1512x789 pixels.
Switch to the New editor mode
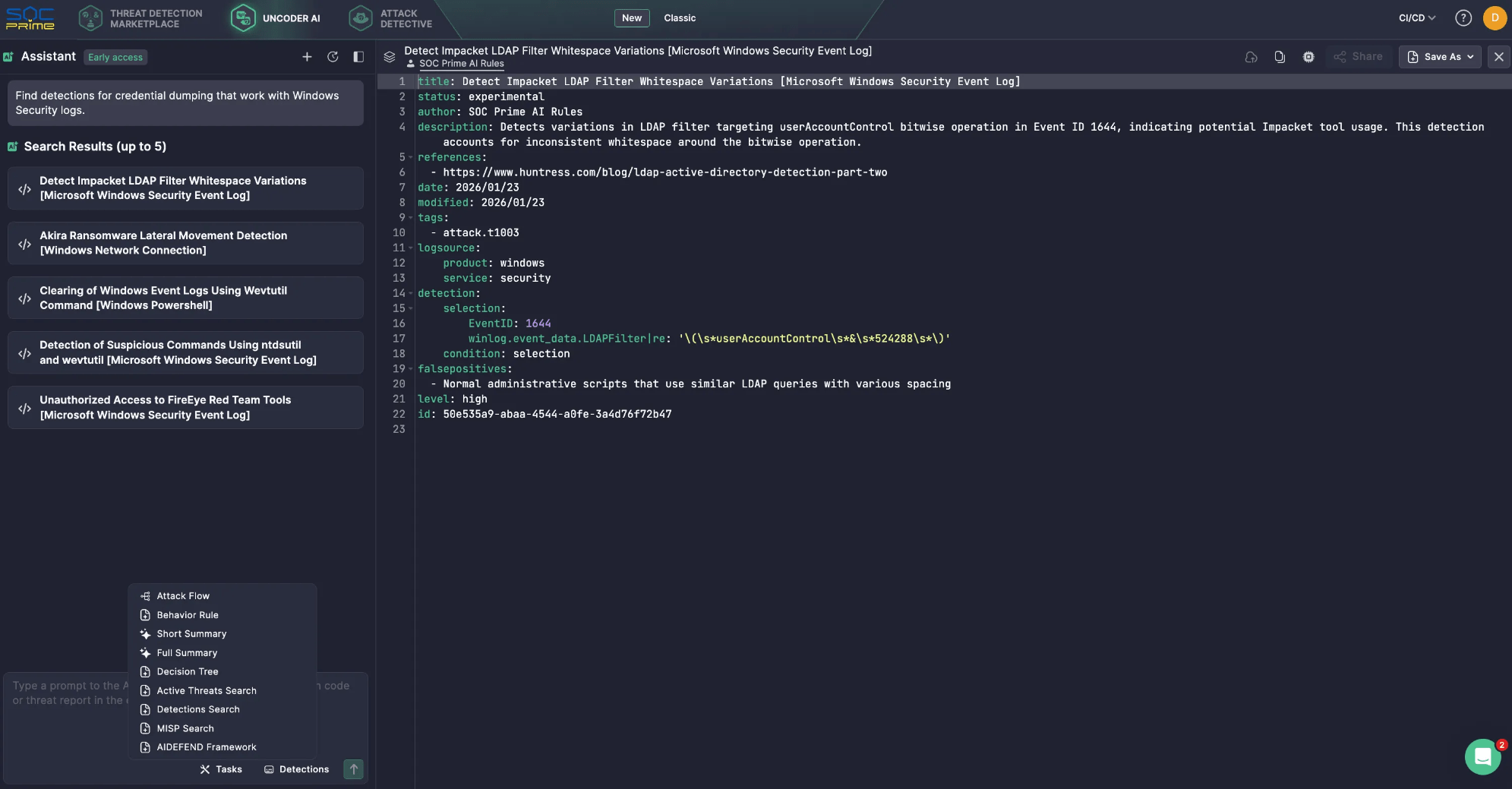(x=630, y=17)
